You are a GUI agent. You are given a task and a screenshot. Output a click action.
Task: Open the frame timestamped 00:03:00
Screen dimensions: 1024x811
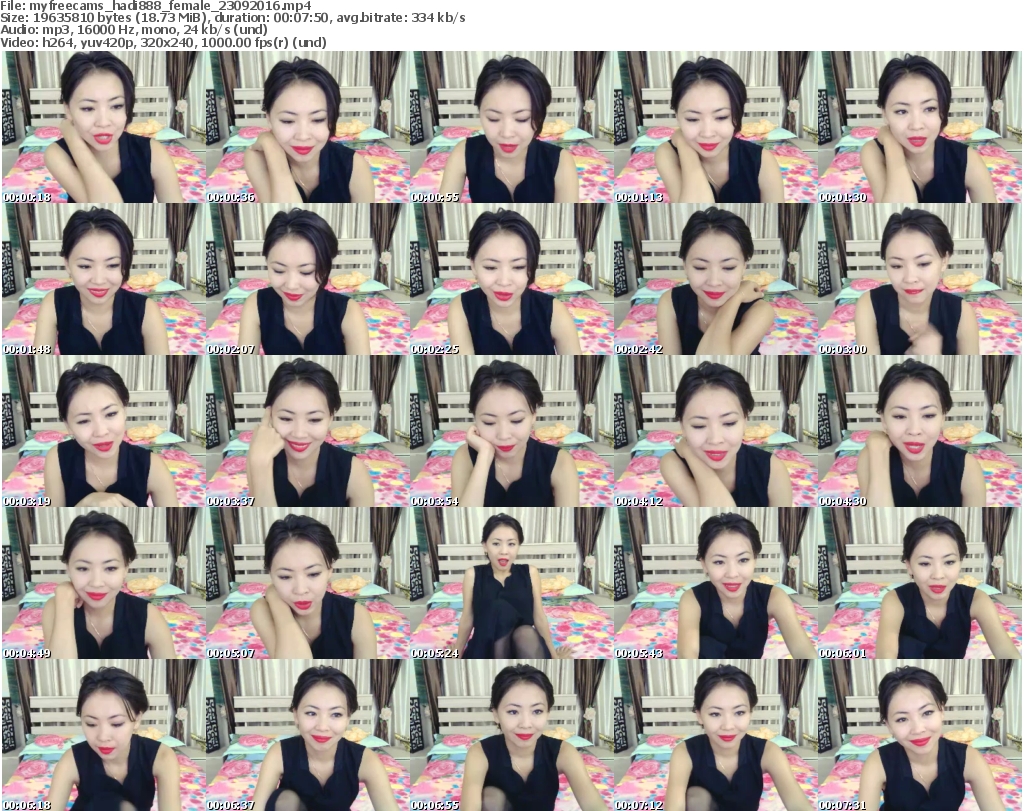pyautogui.click(x=920, y=279)
